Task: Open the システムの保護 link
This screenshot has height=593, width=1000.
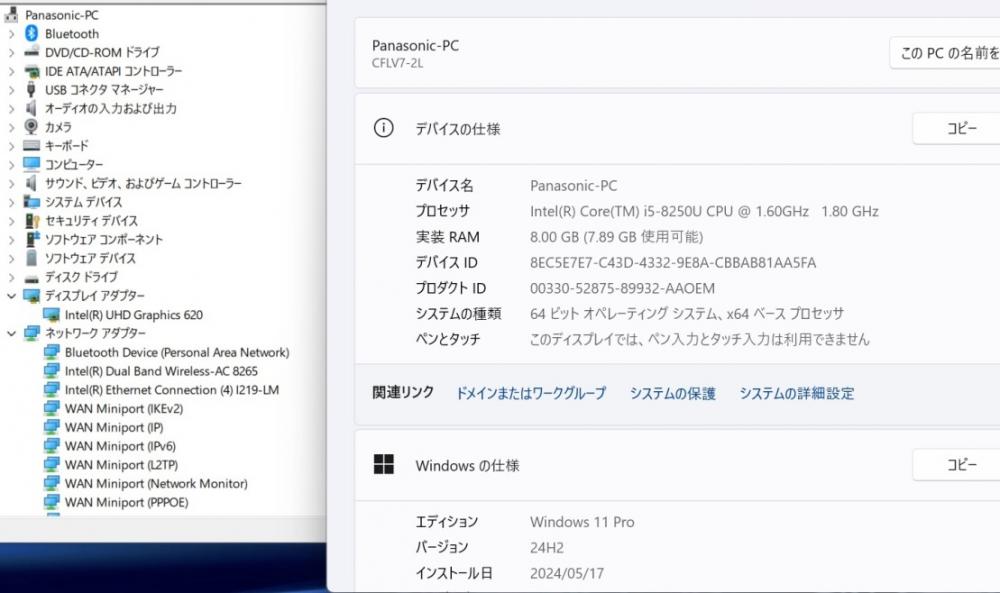Action: tap(673, 393)
